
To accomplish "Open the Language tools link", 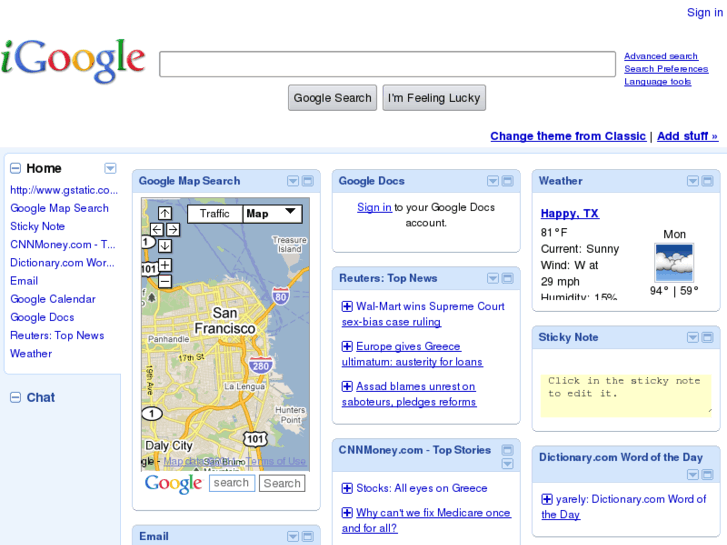I will pyautogui.click(x=657, y=82).
